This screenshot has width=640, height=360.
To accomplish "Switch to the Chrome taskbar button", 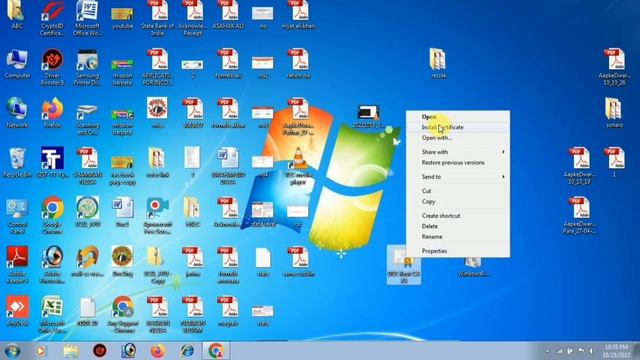I will coord(216,351).
